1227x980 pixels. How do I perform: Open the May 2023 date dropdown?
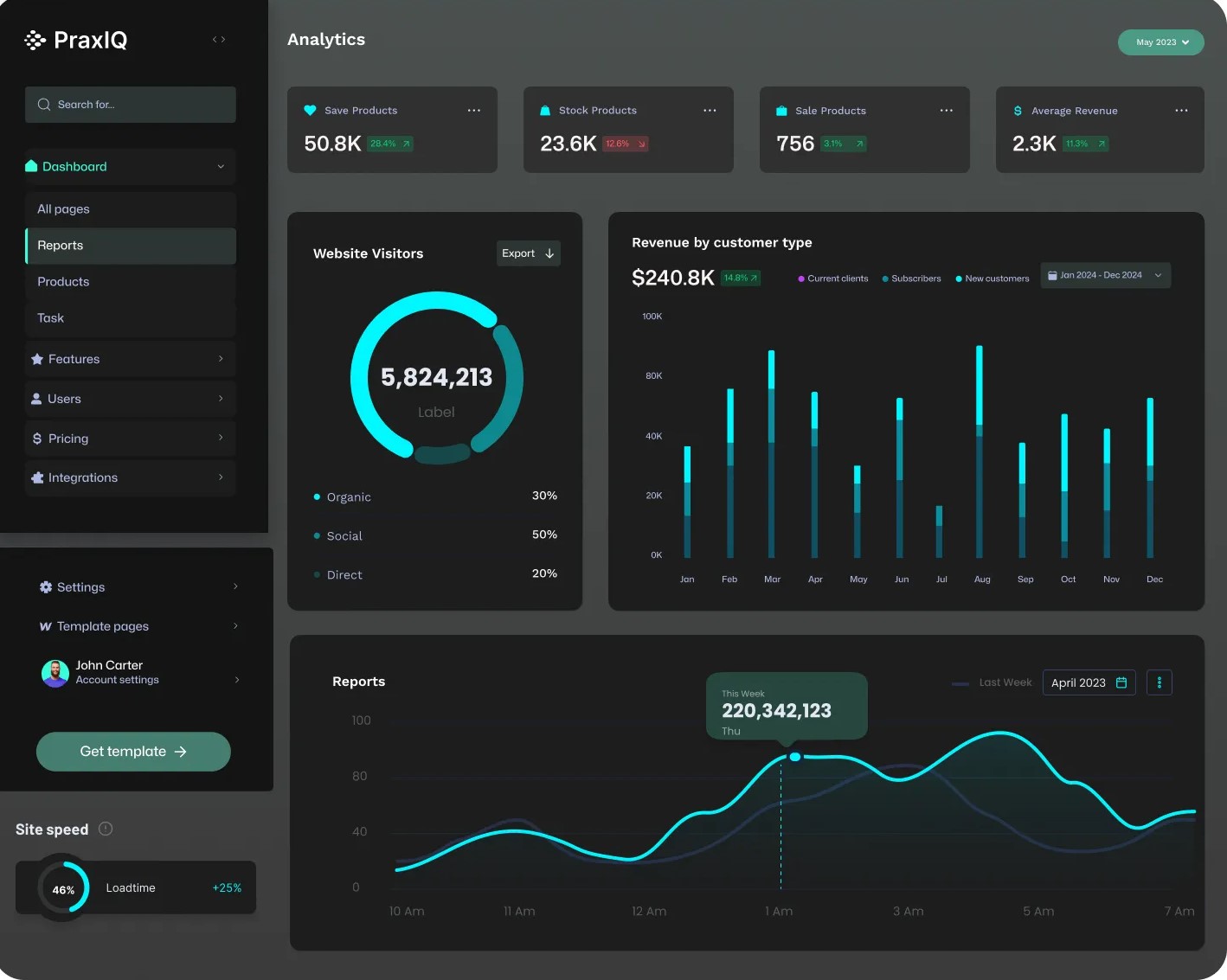point(1160,42)
